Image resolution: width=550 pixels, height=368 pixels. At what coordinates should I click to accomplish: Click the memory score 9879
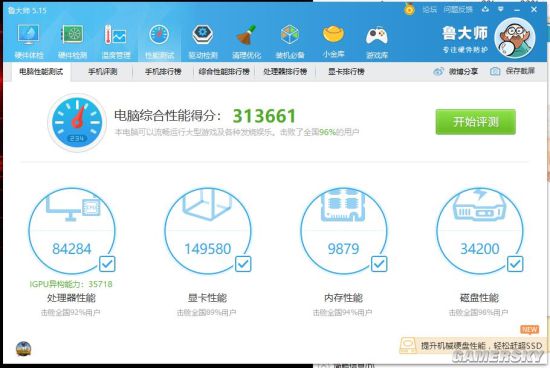(x=343, y=249)
